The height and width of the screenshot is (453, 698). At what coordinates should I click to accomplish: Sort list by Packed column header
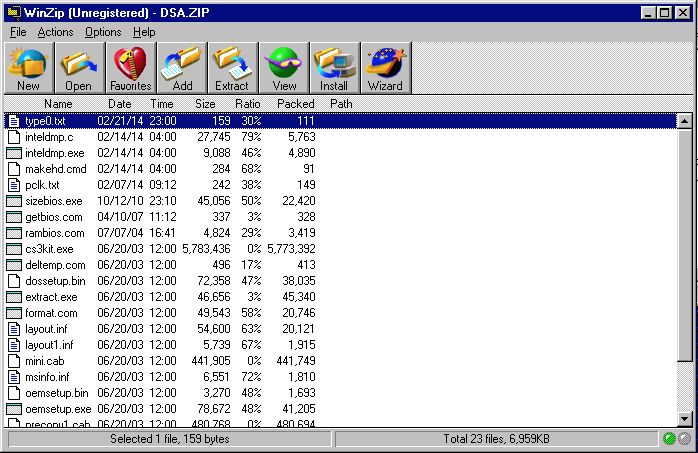tap(296, 104)
